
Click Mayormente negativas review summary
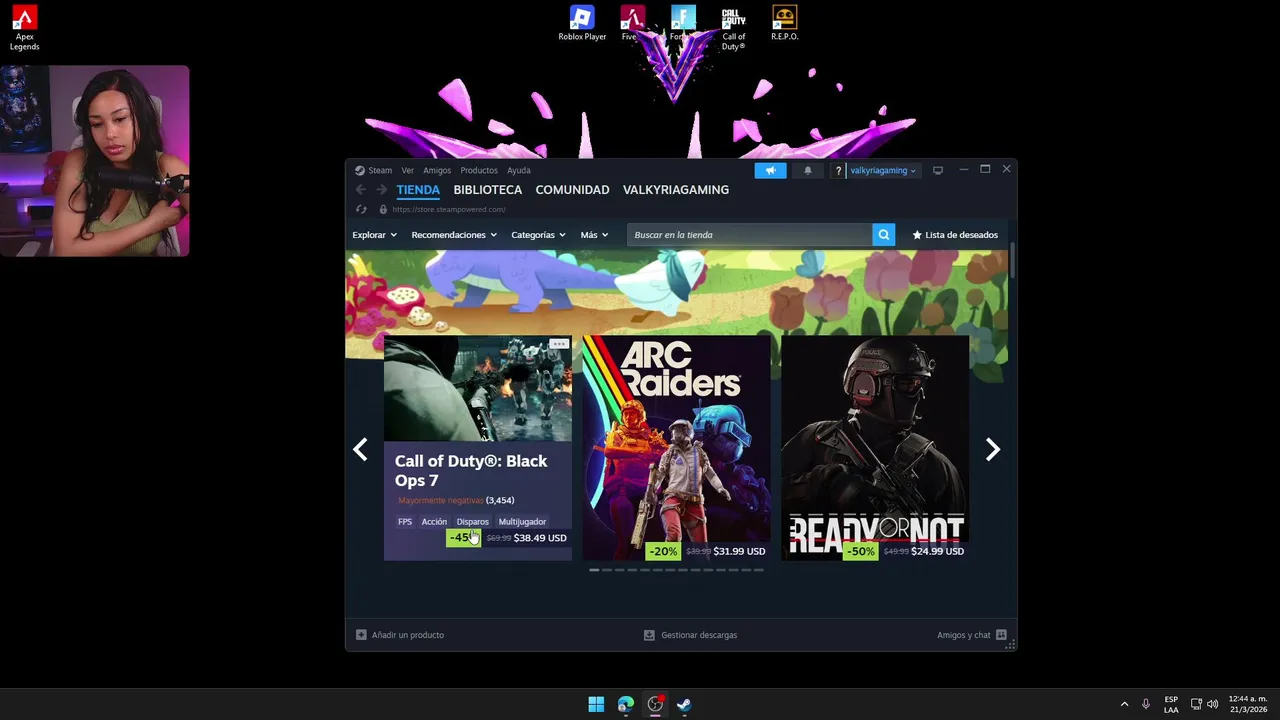coord(441,500)
